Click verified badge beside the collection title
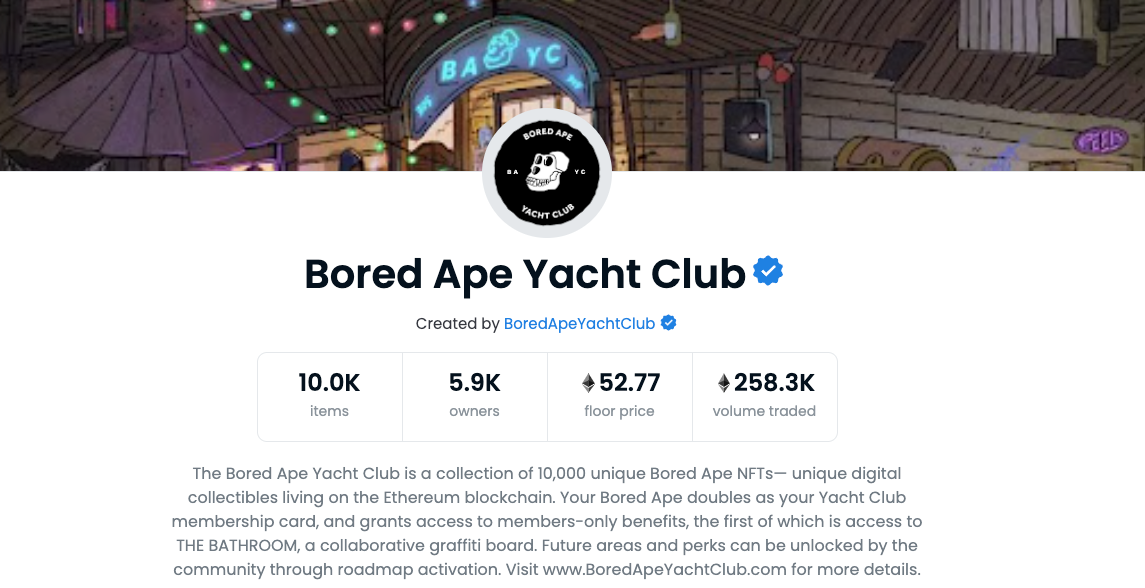This screenshot has height=588, width=1145. 768,271
